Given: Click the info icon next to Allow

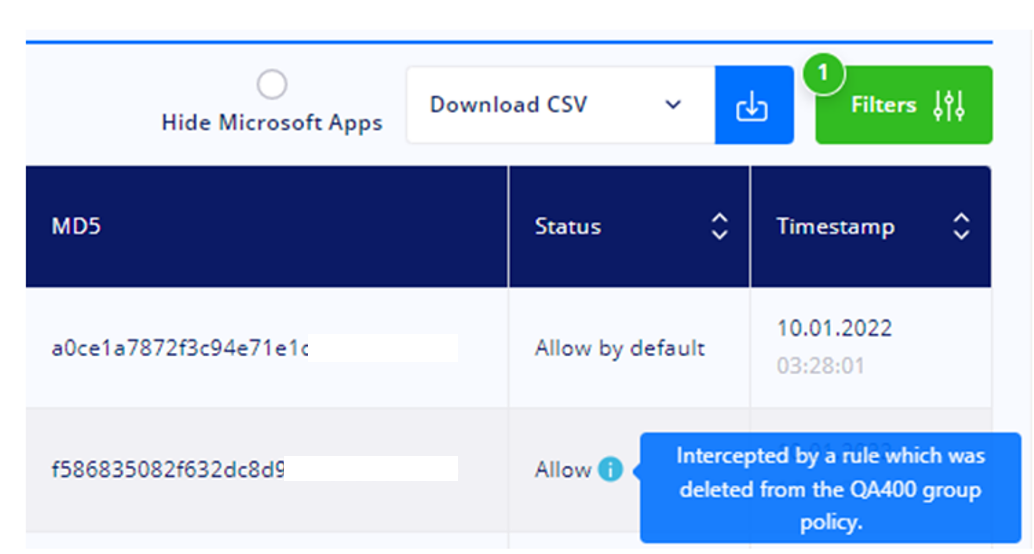Looking at the screenshot, I should [x=610, y=470].
